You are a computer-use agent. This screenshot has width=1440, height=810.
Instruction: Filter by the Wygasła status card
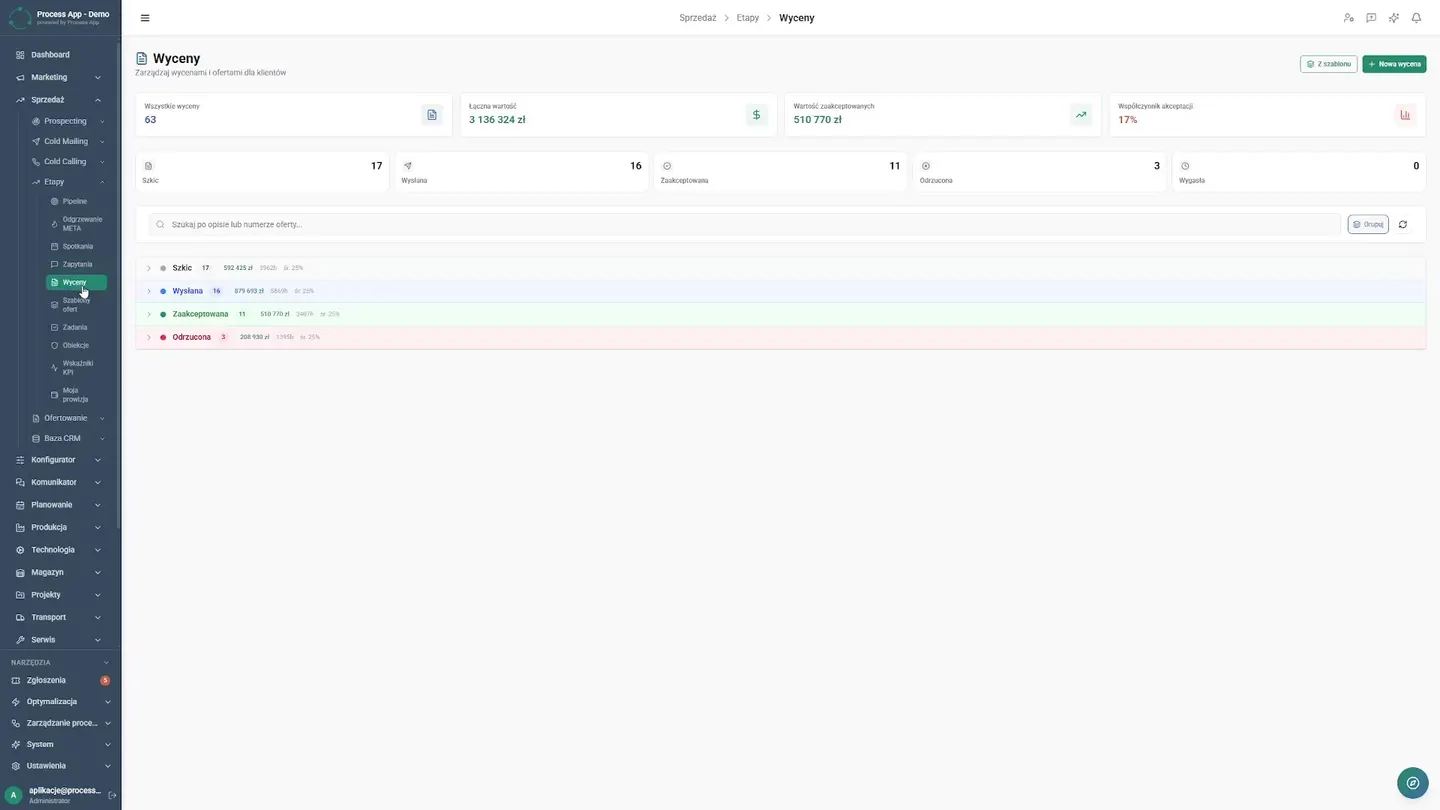(1299, 172)
